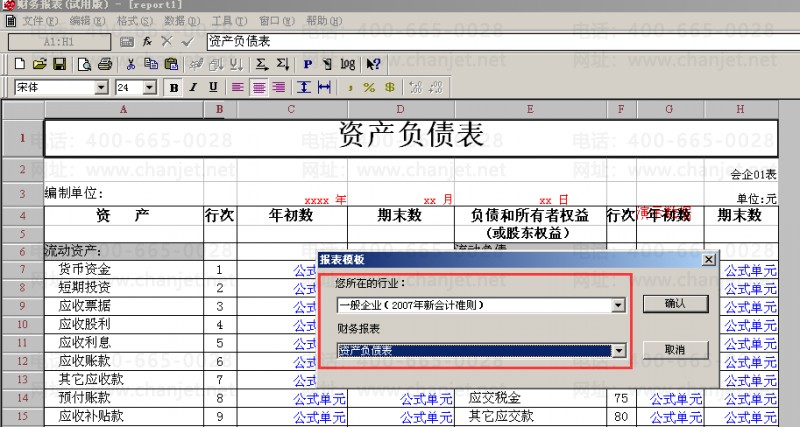Image resolution: width=800 pixels, height=427 pixels.
Task: Center align text
Action: pyautogui.click(x=259, y=87)
